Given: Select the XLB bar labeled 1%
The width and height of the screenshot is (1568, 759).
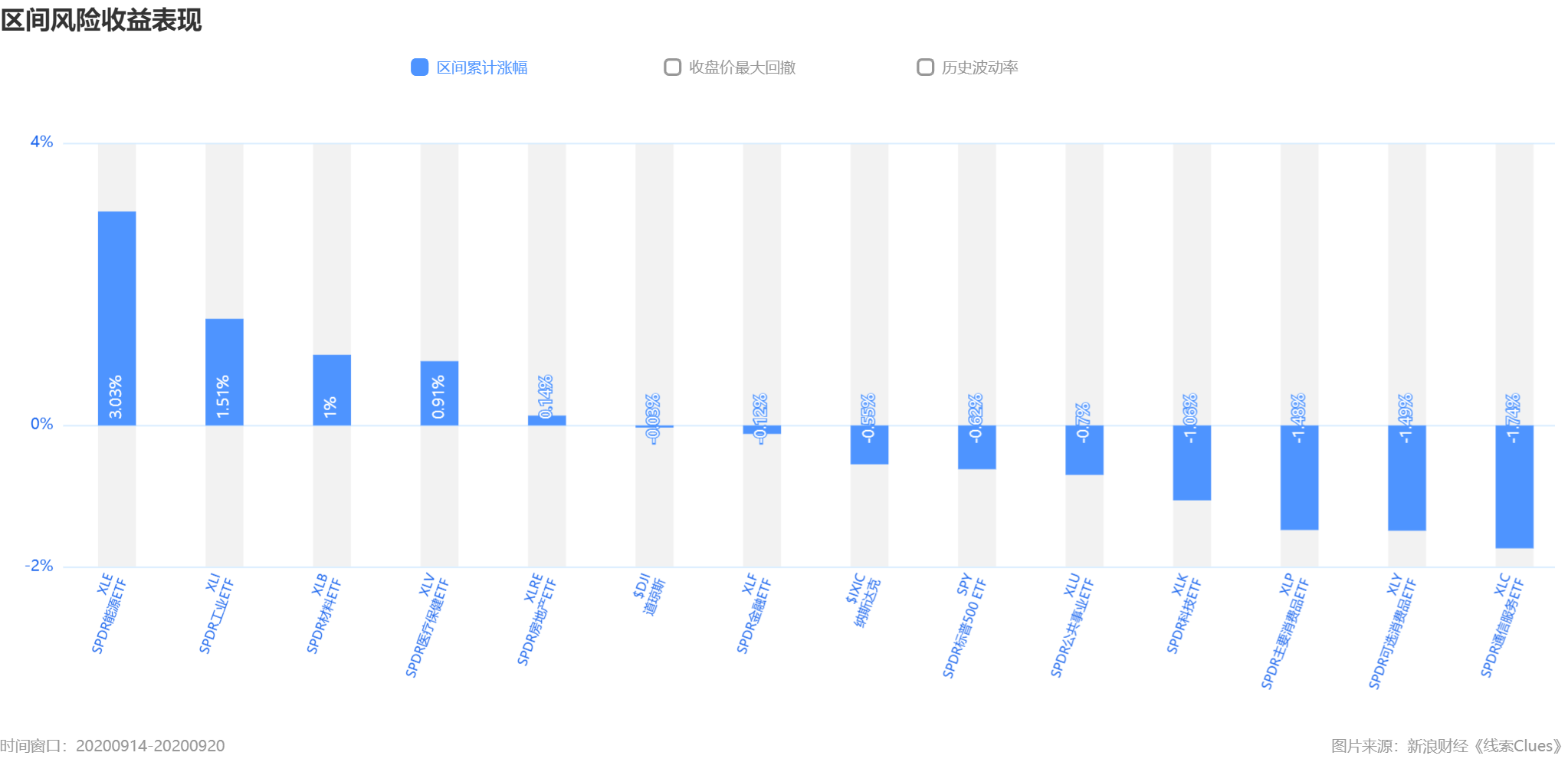Looking at the screenshot, I should pos(332,390).
